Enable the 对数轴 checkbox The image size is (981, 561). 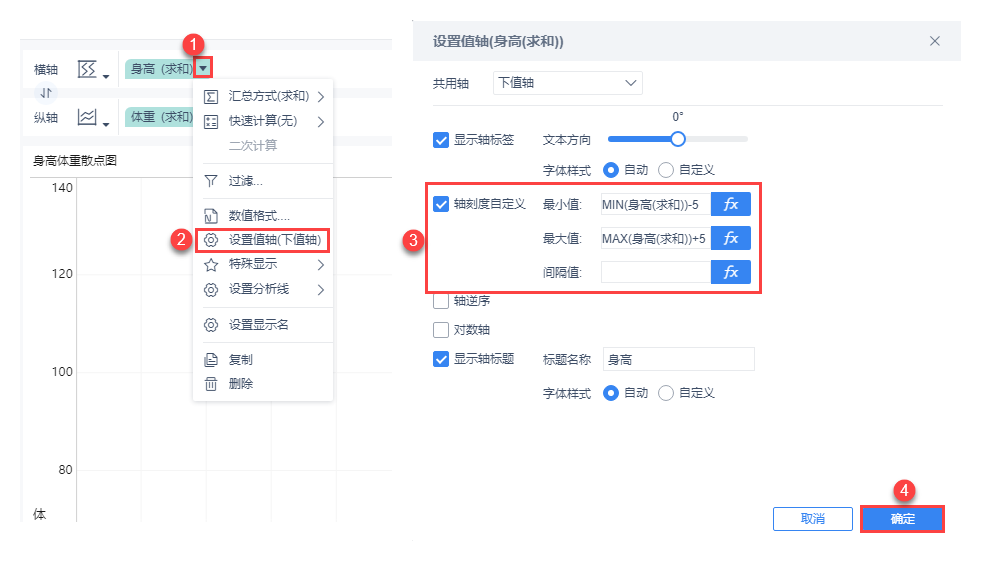coord(441,329)
